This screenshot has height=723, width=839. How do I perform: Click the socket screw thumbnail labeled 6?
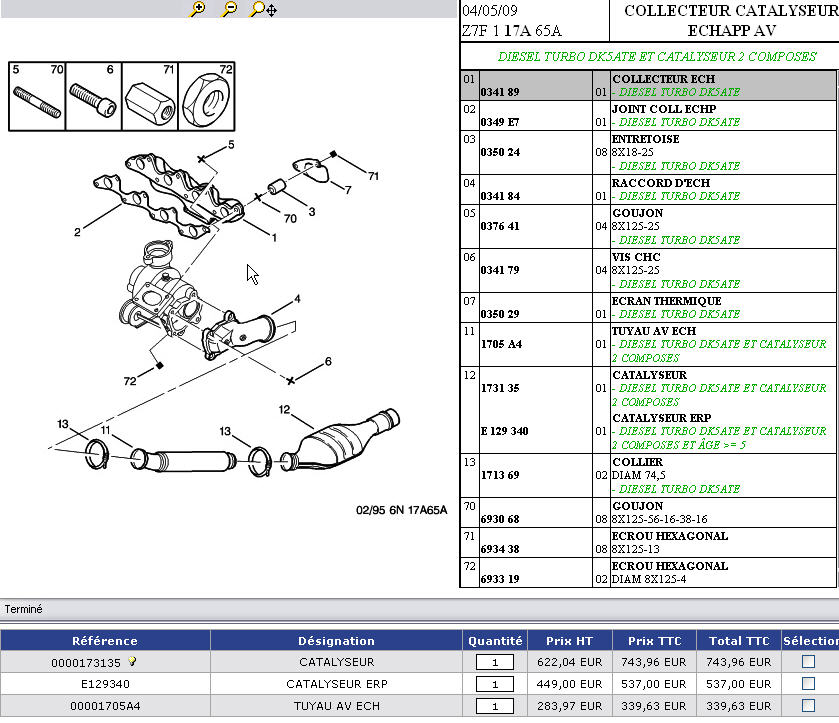click(x=92, y=97)
